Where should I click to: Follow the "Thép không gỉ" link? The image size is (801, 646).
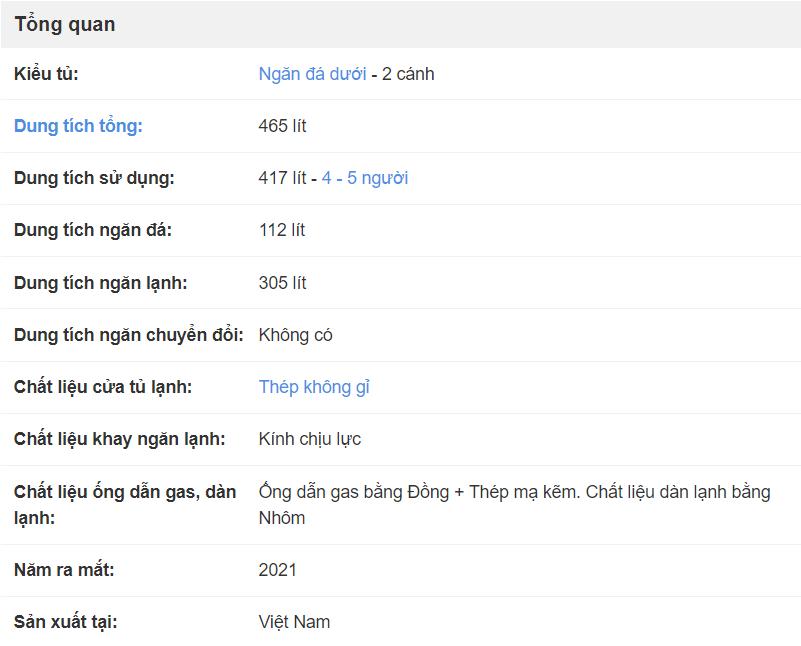point(314,387)
